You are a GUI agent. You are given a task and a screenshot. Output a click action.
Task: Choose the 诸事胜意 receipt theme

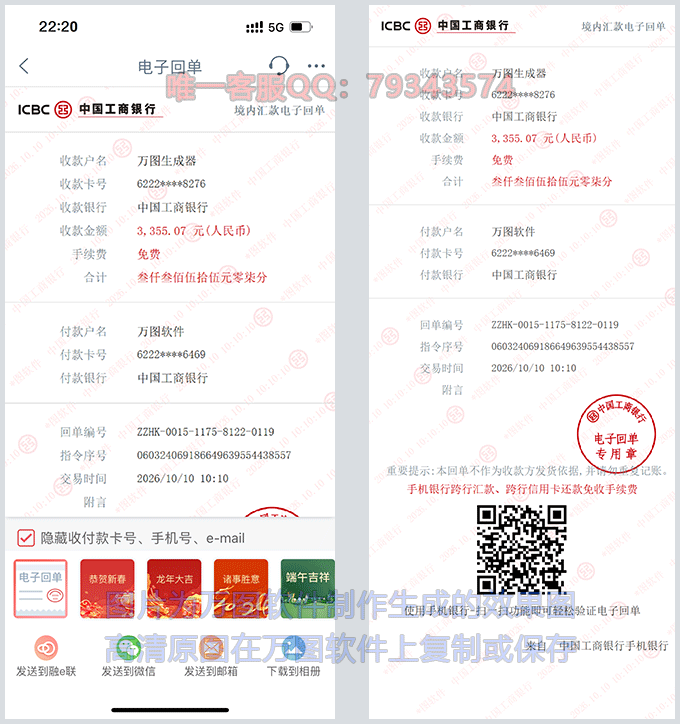[241, 588]
